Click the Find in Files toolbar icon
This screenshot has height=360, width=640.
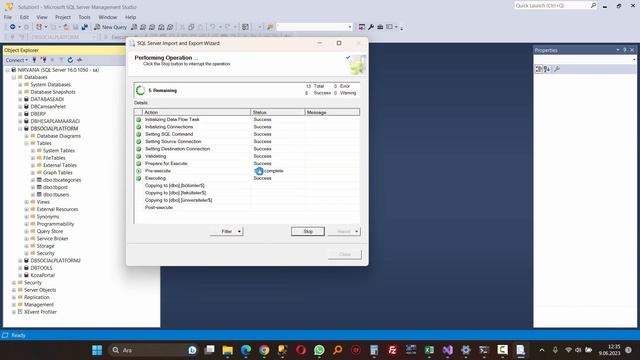pyautogui.click(x=270, y=27)
